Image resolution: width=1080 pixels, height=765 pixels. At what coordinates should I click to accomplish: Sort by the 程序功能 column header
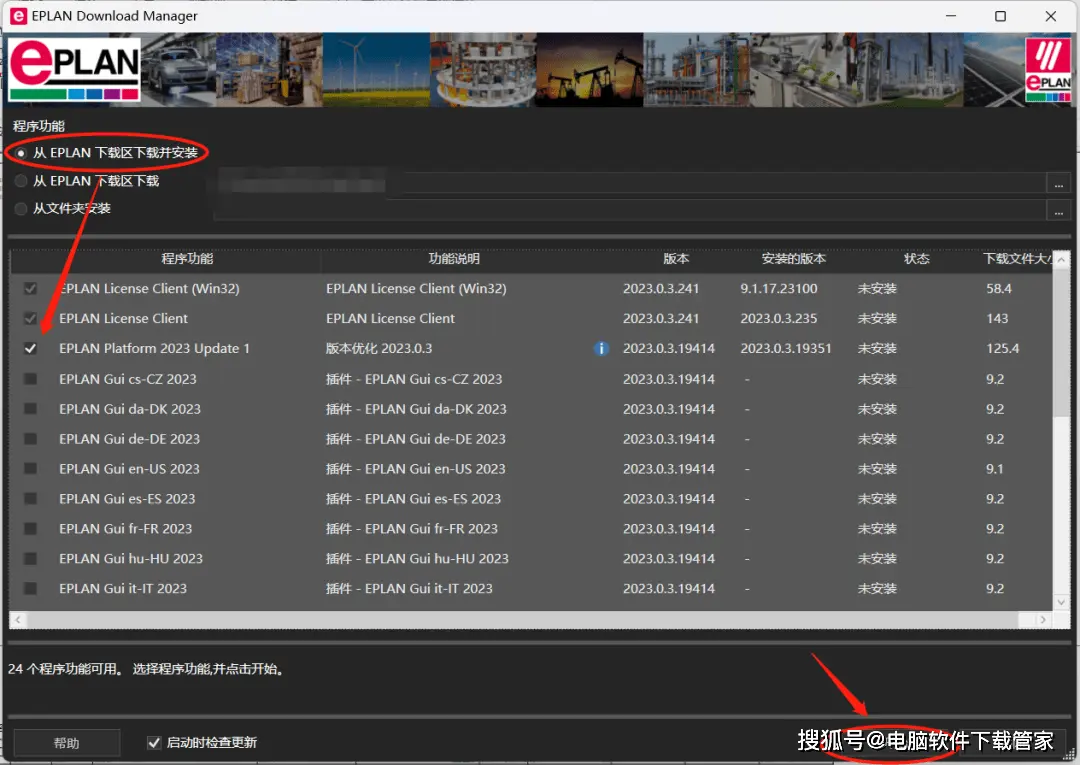tap(187, 259)
